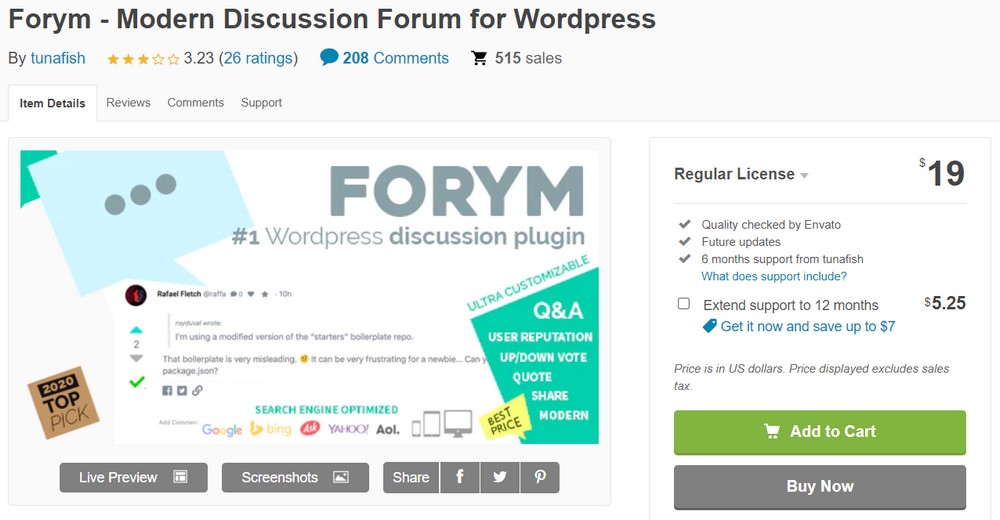This screenshot has height=520, width=1000.
Task: Click the FORYM plugin preview image
Action: (309, 297)
